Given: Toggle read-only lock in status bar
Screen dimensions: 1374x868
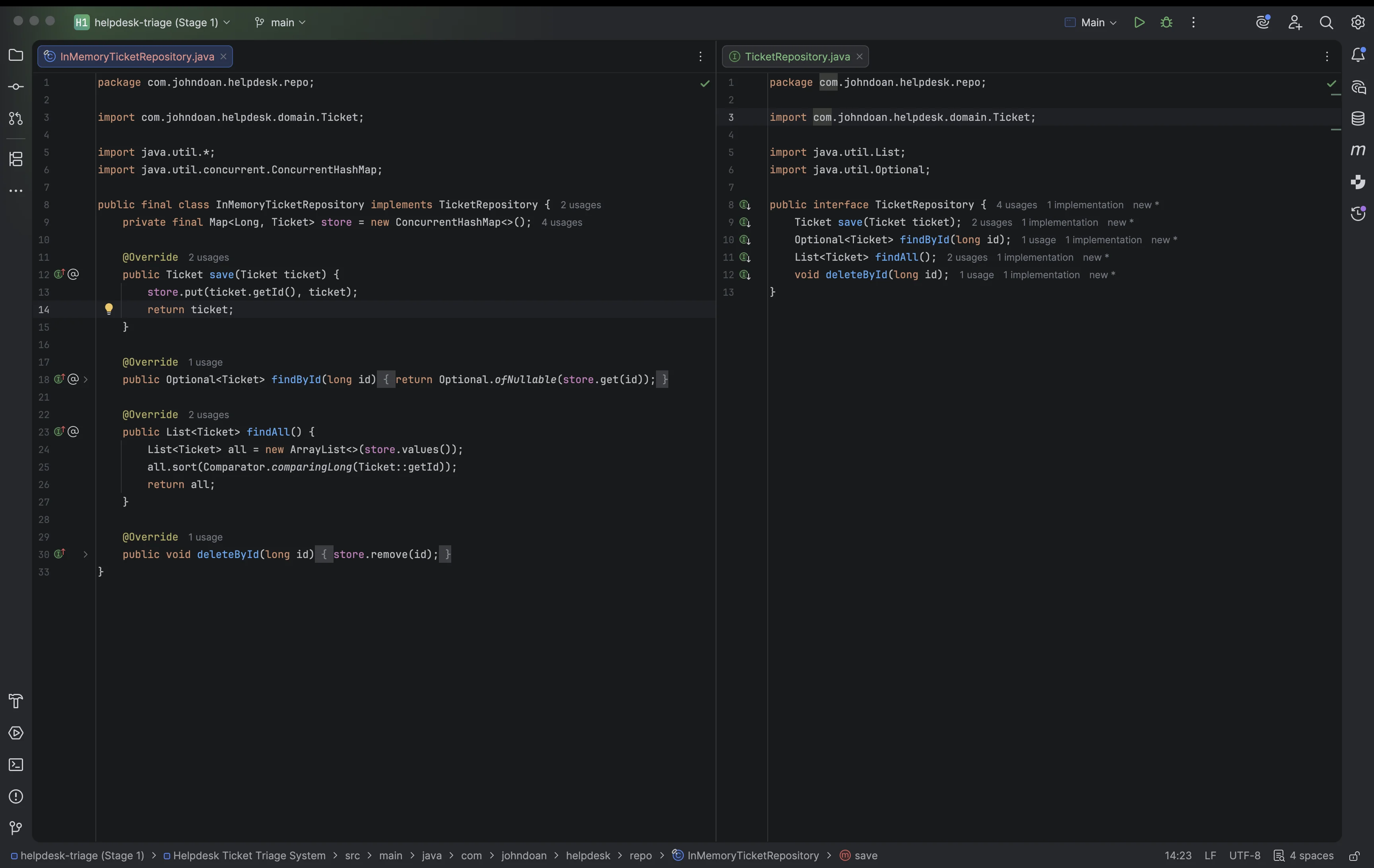Looking at the screenshot, I should (x=1354, y=856).
